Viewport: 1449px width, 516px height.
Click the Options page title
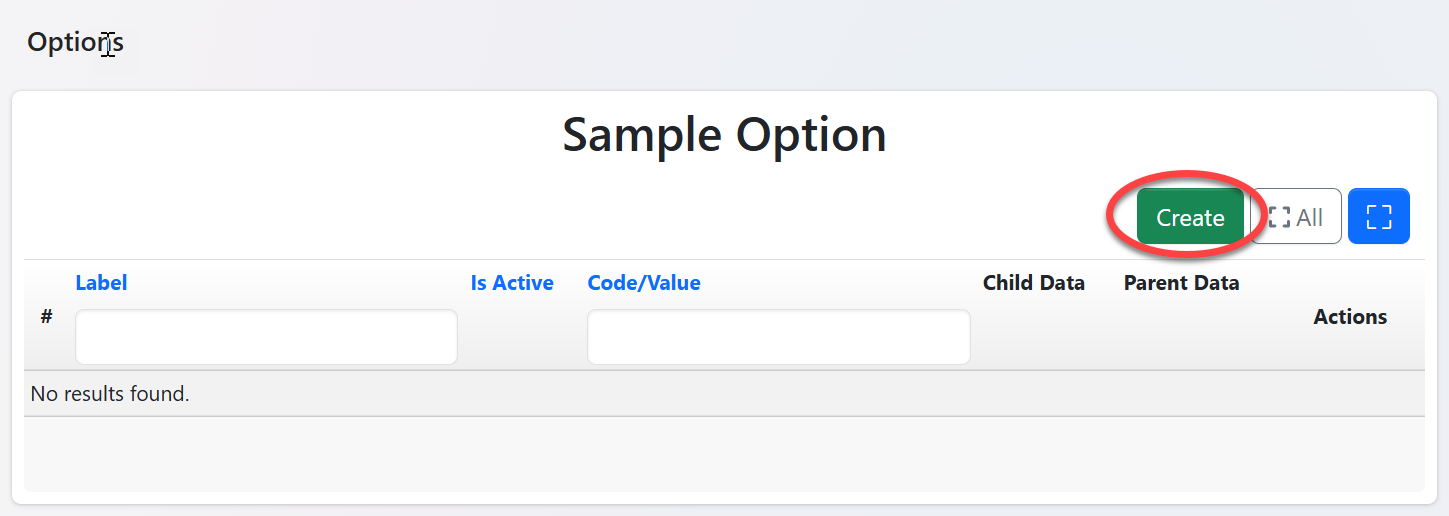coord(75,42)
